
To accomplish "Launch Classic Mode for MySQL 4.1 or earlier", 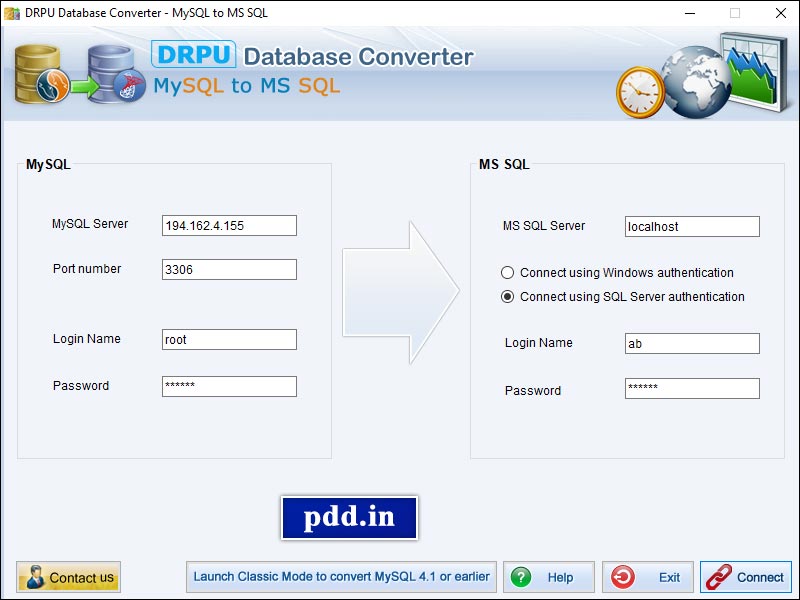I will (343, 577).
